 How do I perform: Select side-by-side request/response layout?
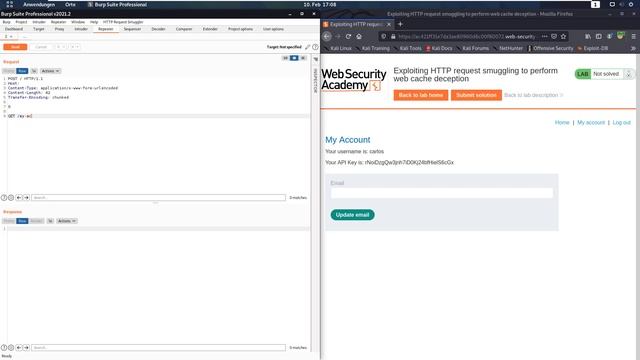(x=285, y=58)
